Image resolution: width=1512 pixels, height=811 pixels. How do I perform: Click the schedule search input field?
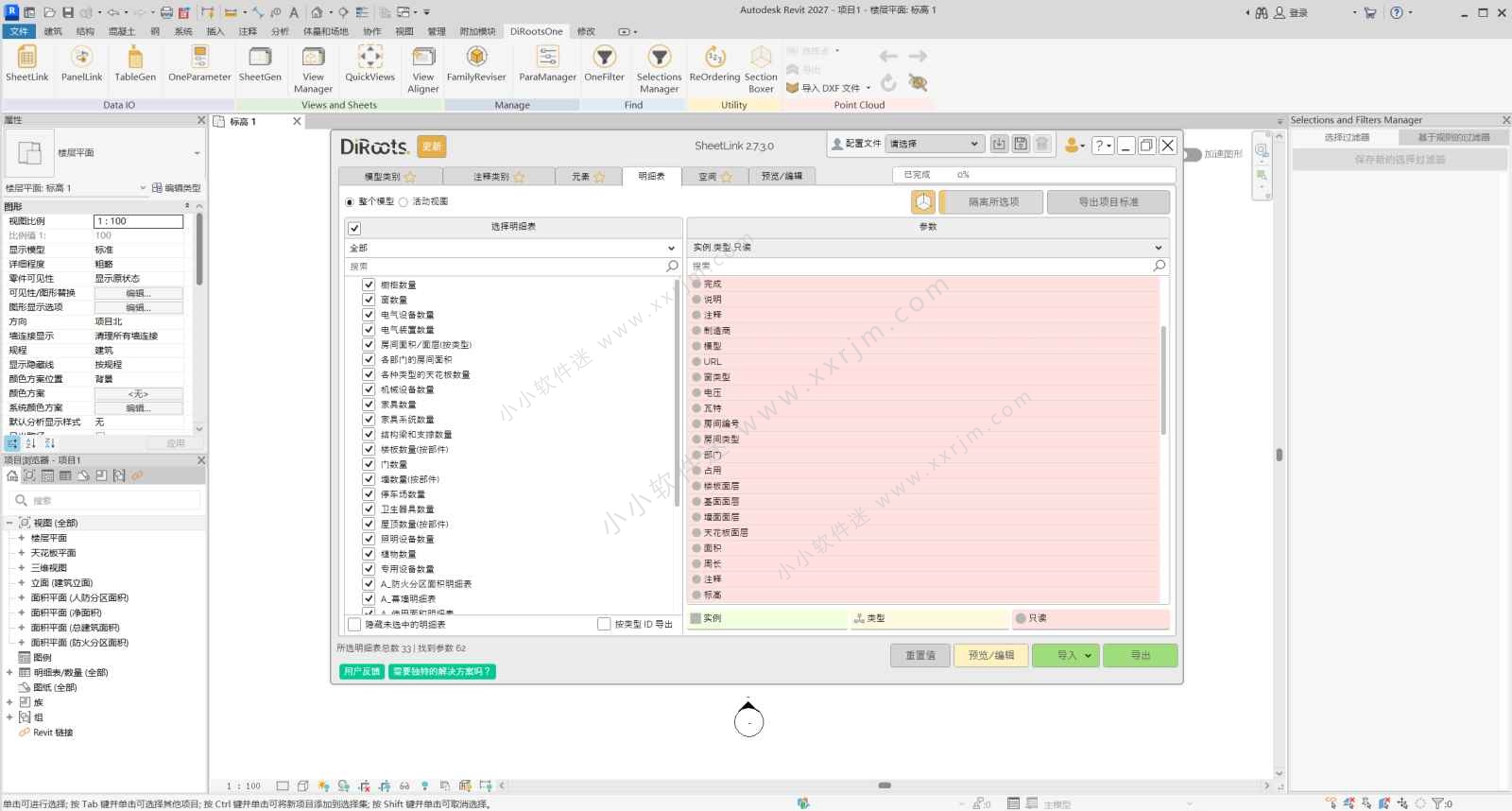click(506, 267)
